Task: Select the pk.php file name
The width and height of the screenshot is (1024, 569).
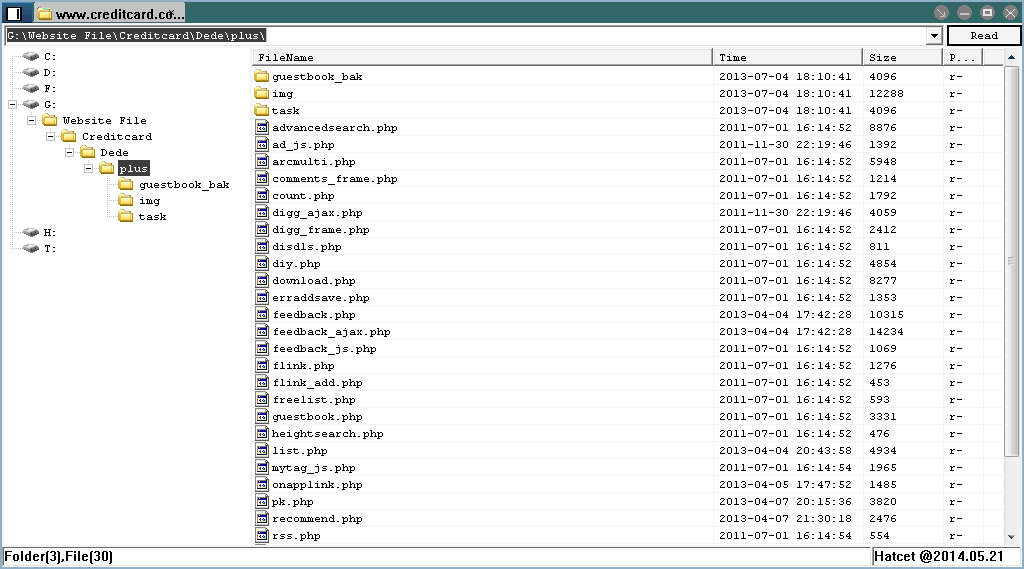Action: (x=293, y=502)
